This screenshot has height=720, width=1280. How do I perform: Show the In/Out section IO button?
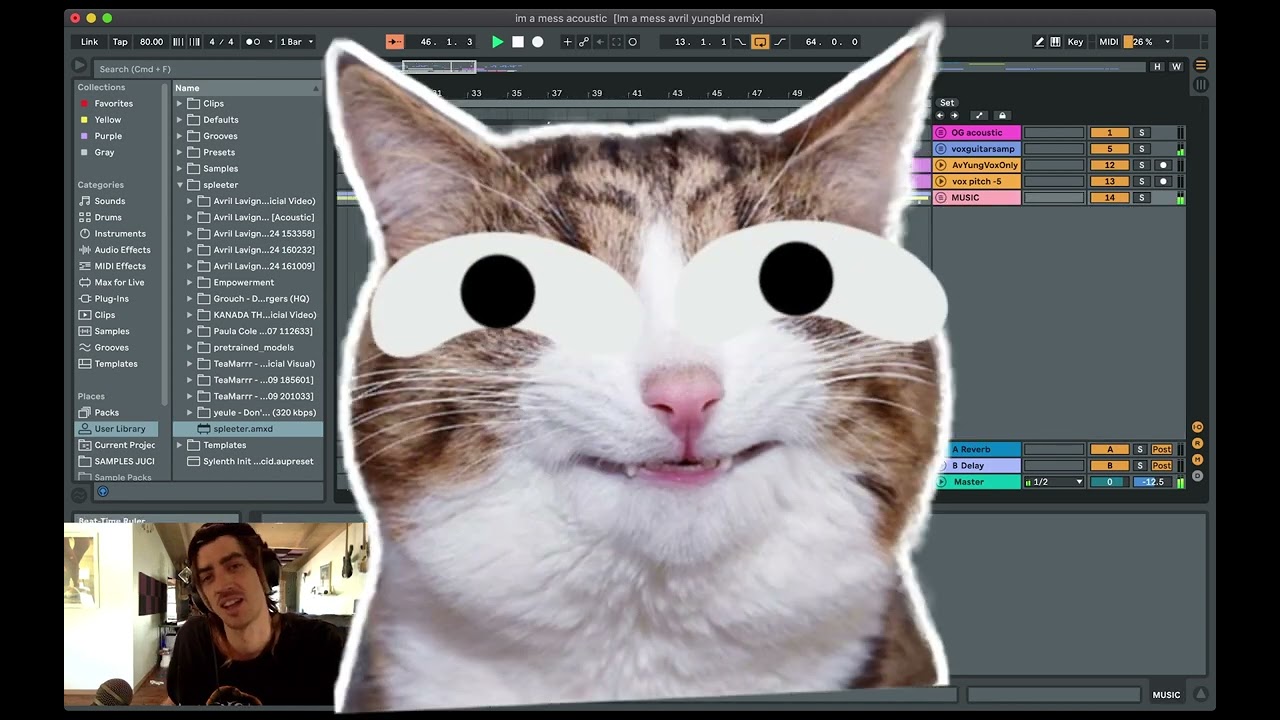click(x=1197, y=427)
